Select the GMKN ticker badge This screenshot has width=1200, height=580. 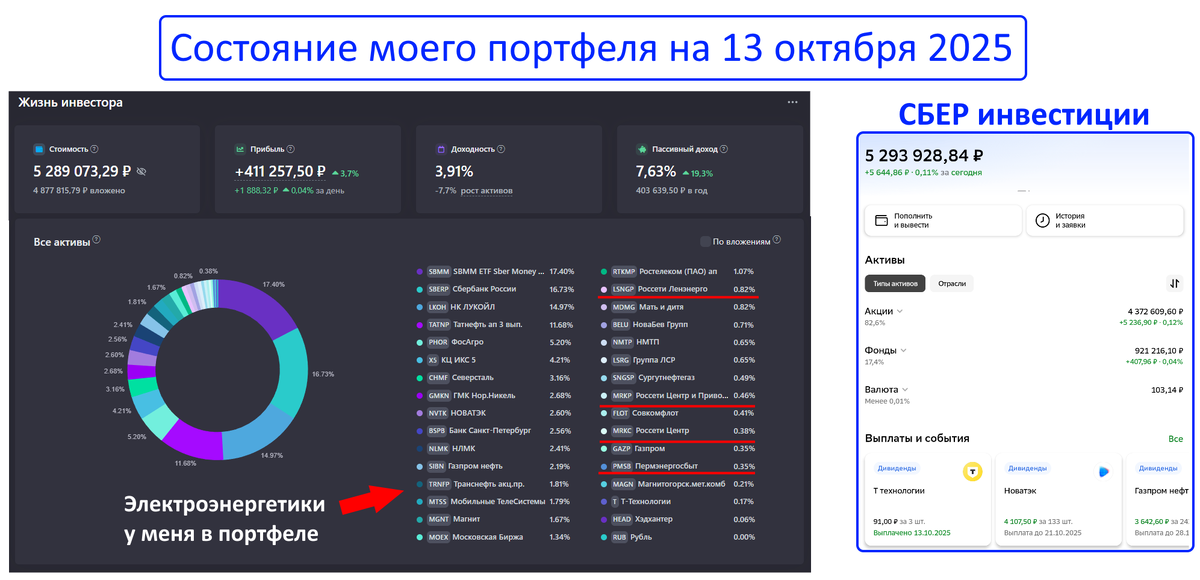pos(437,395)
